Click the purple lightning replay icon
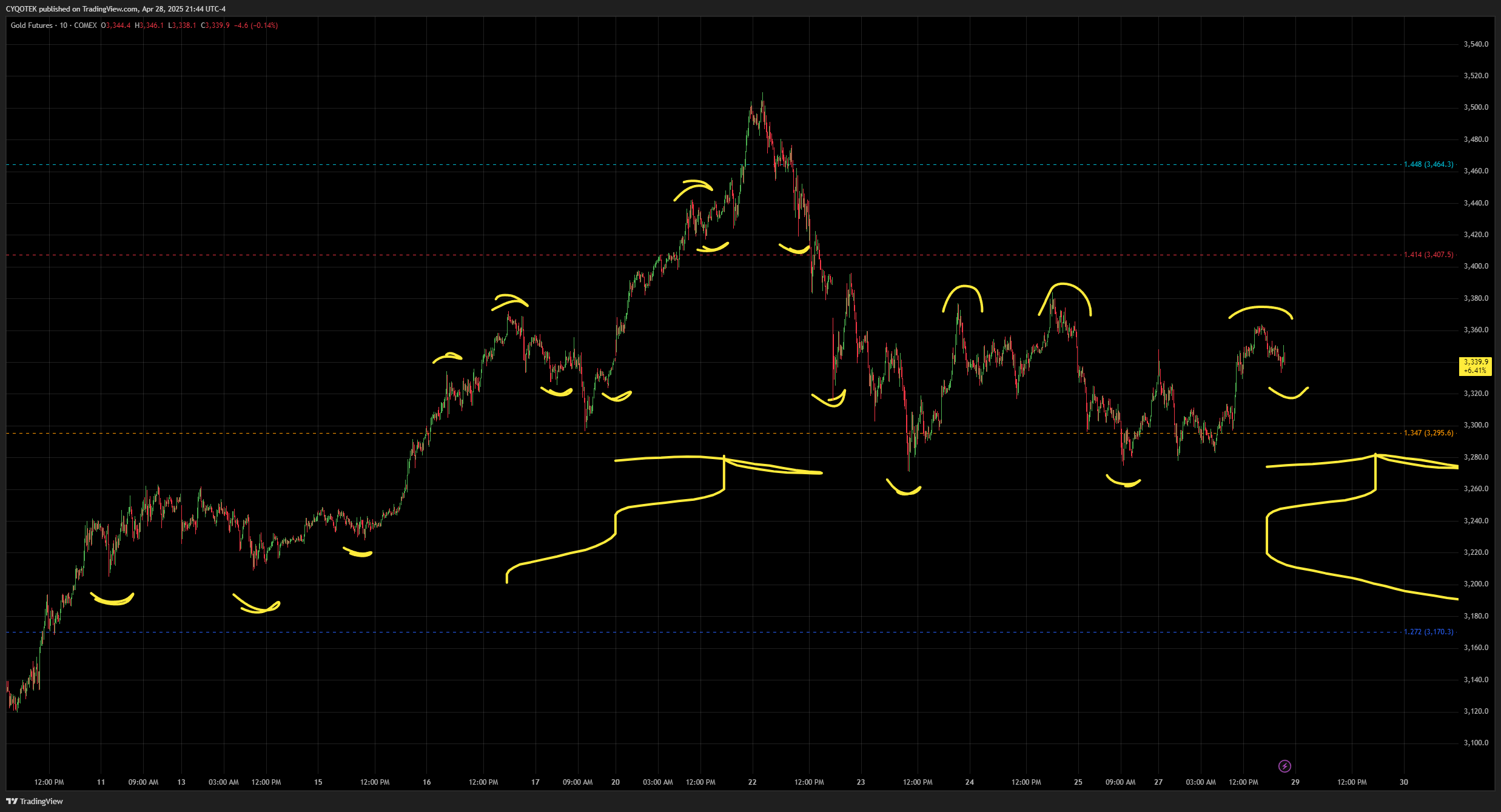The width and height of the screenshot is (1501, 812). click(x=1284, y=766)
